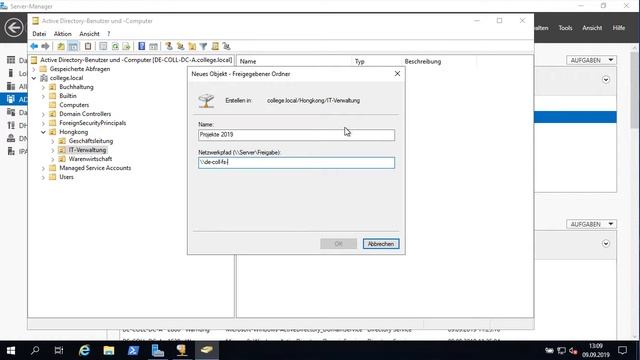Click into the Name input field

click(x=296, y=135)
